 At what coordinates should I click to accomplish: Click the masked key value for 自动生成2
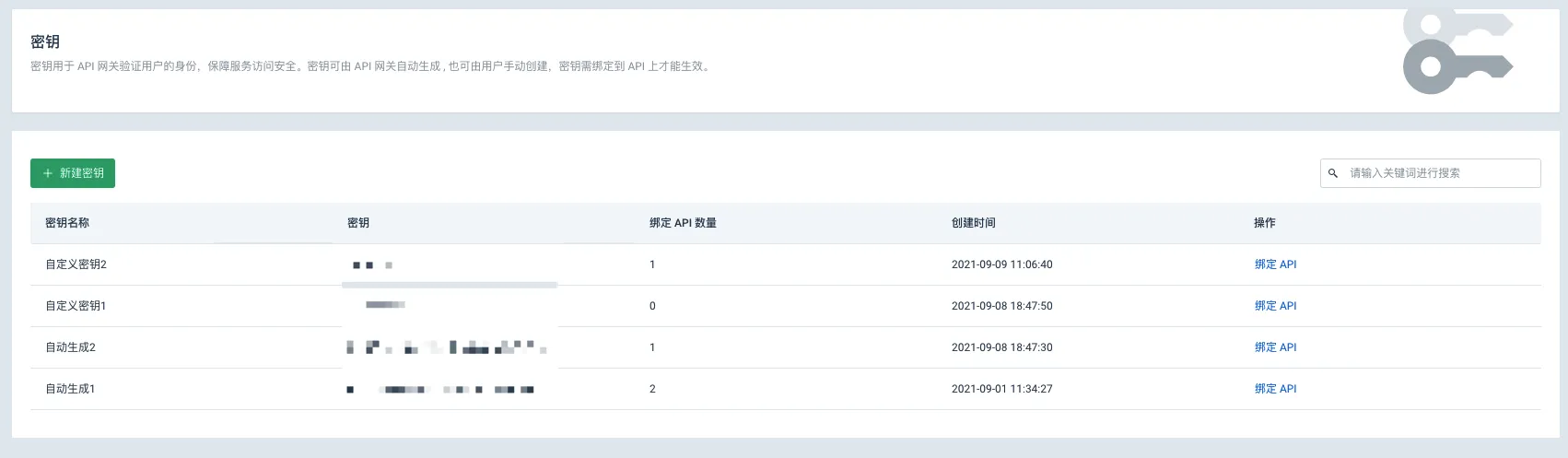pyautogui.click(x=447, y=347)
